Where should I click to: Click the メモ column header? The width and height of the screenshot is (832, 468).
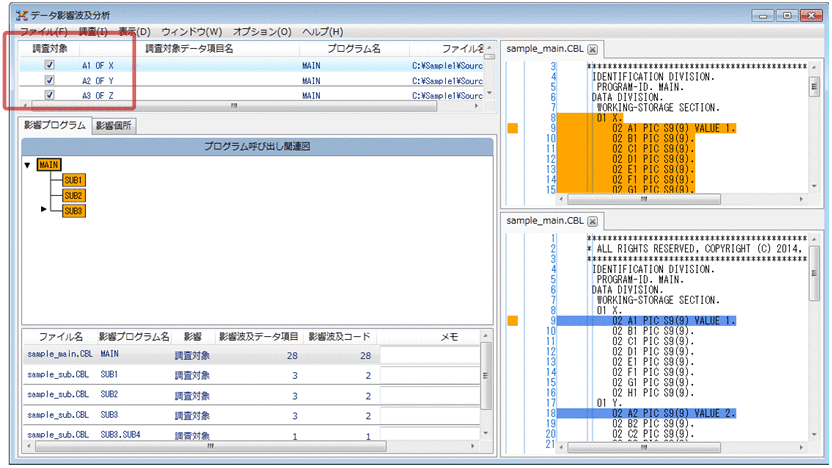(449, 337)
